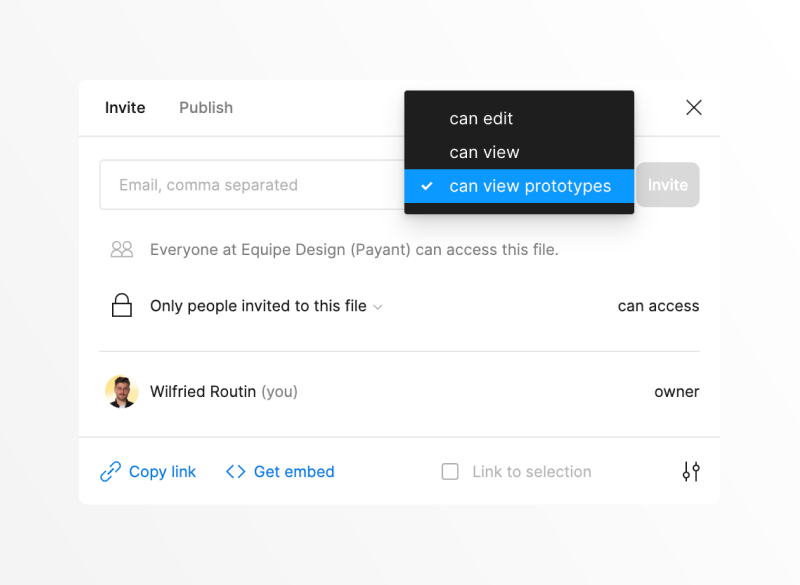
Task: Click the padlock icon for file access
Action: (x=122, y=306)
